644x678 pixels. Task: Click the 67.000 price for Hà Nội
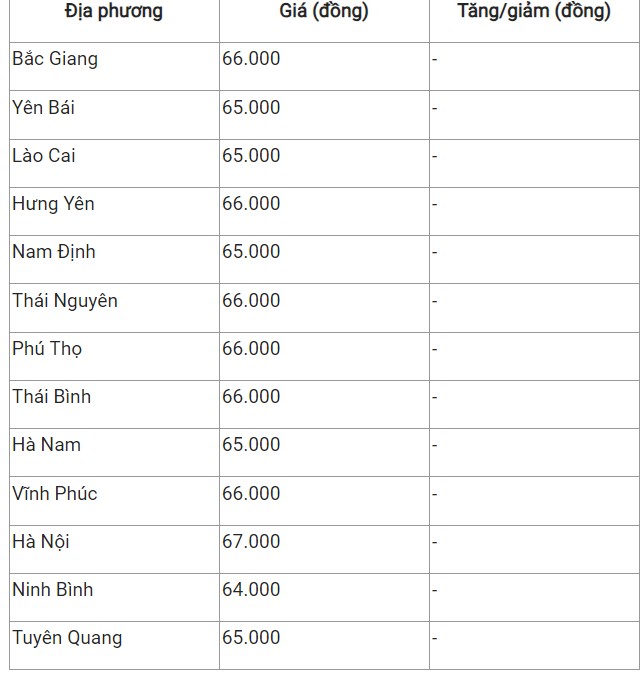[251, 542]
